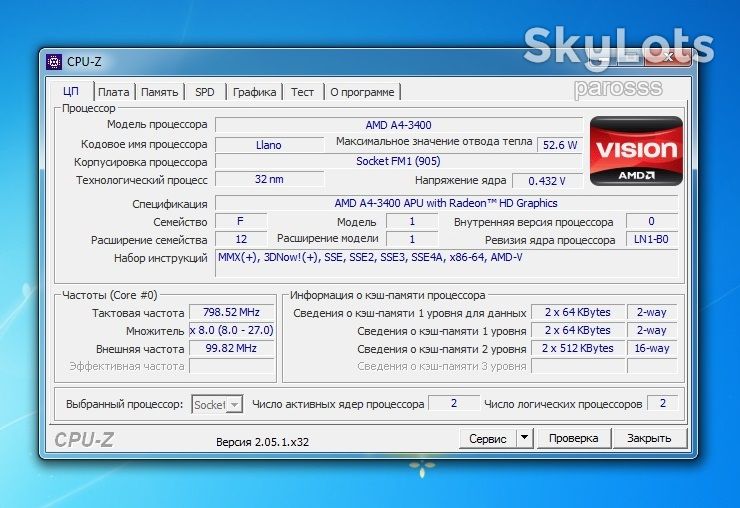This screenshot has width=740, height=508.
Task: Click the 16-way L2 cache value
Action: click(x=652, y=348)
